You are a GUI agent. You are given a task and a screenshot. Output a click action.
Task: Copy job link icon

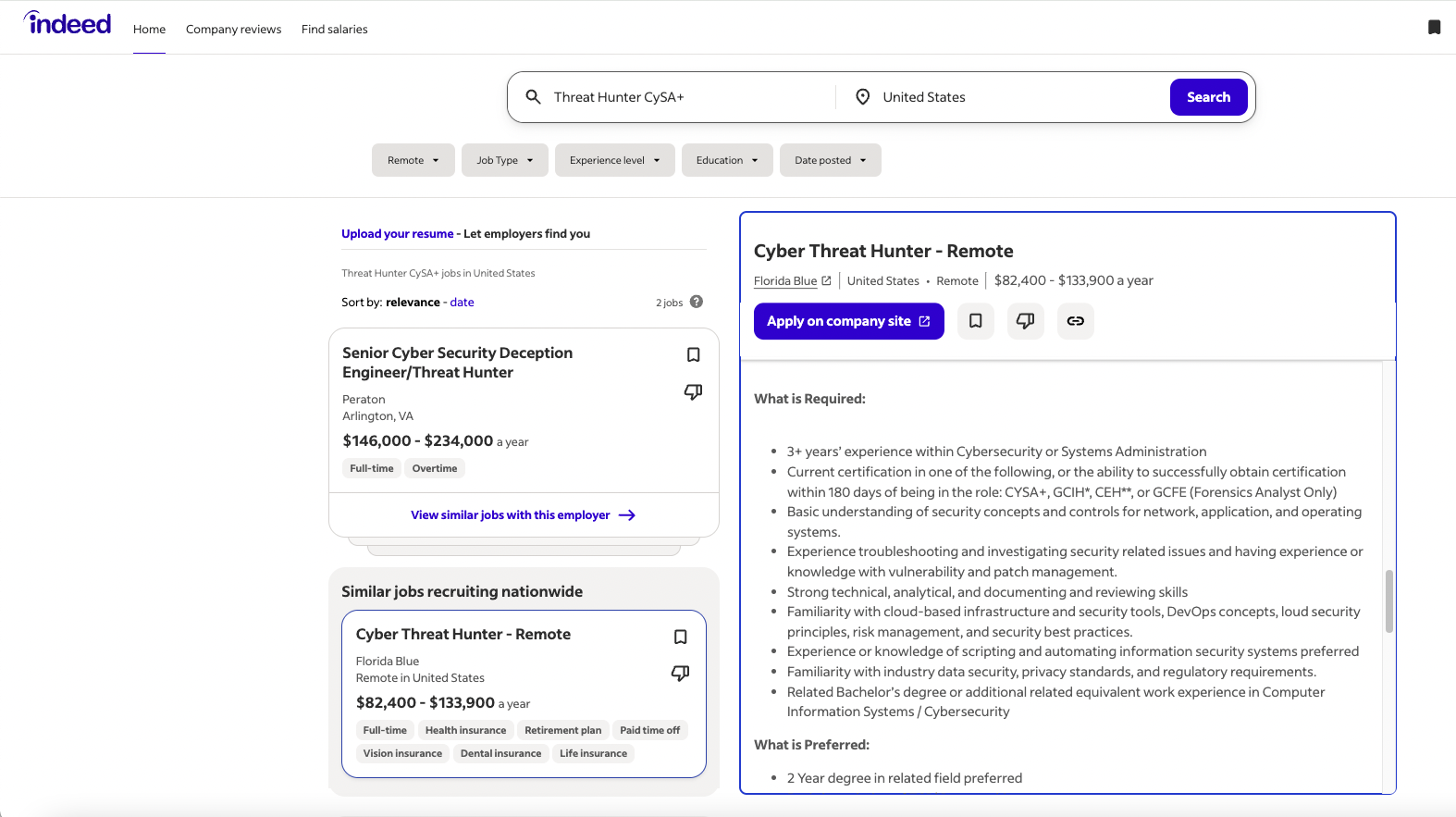pos(1075,321)
